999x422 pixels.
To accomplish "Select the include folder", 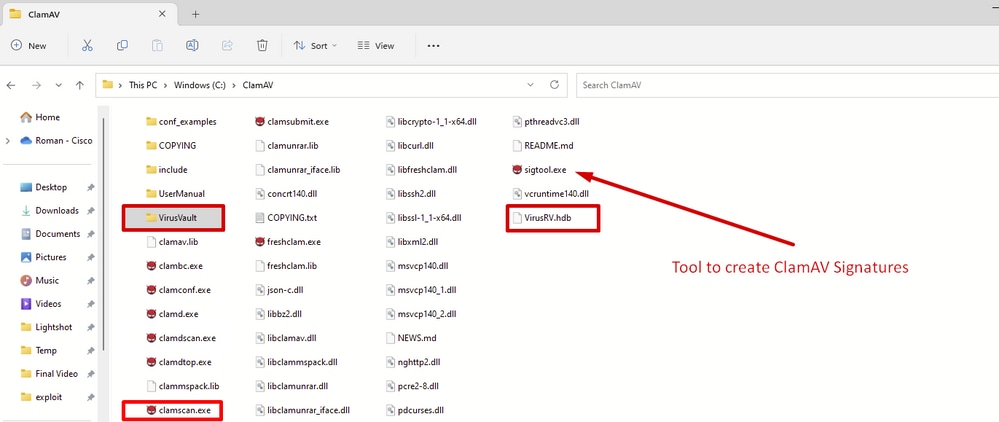I will point(166,170).
